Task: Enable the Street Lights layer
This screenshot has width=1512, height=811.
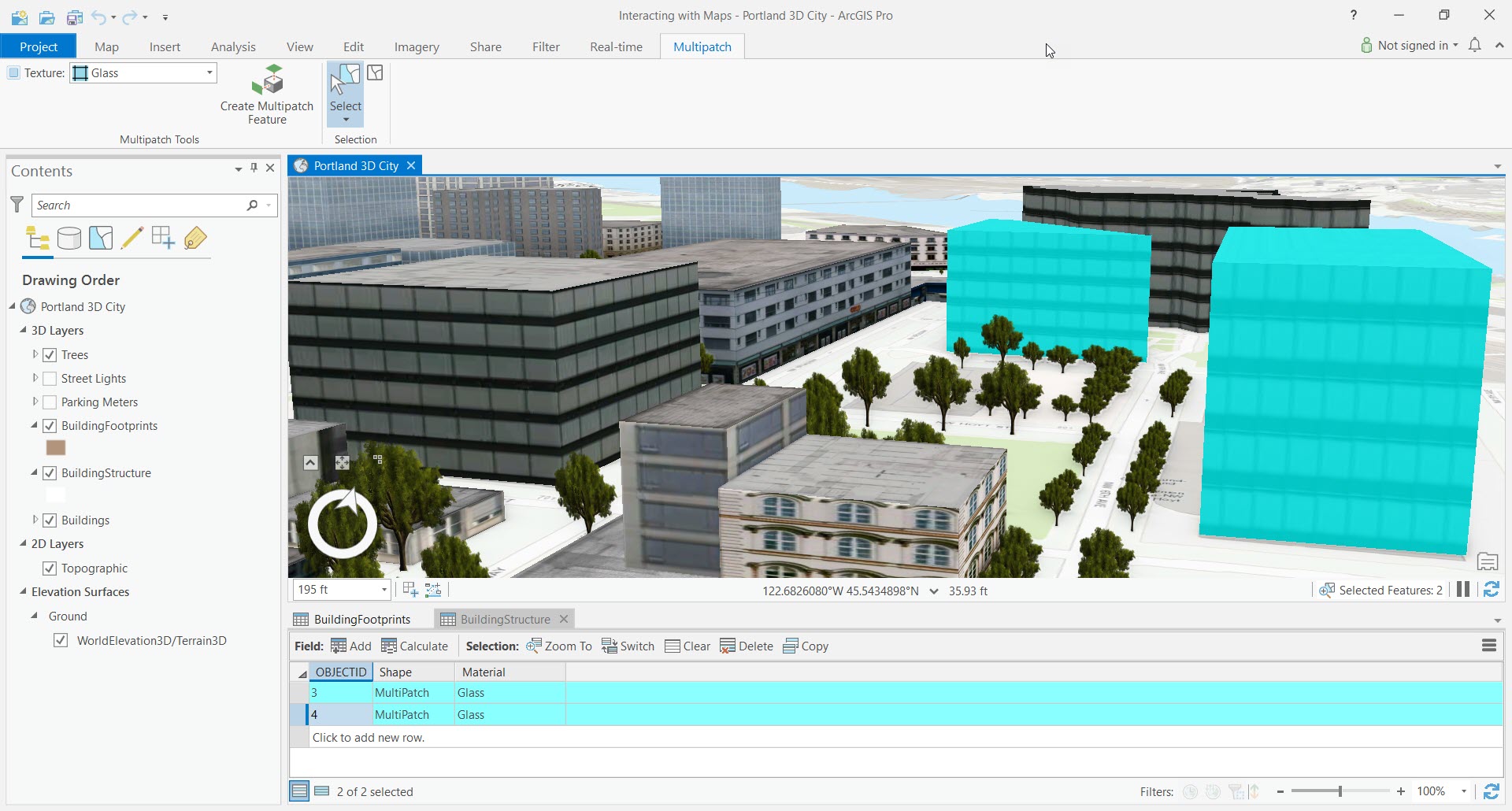Action: tap(50, 379)
